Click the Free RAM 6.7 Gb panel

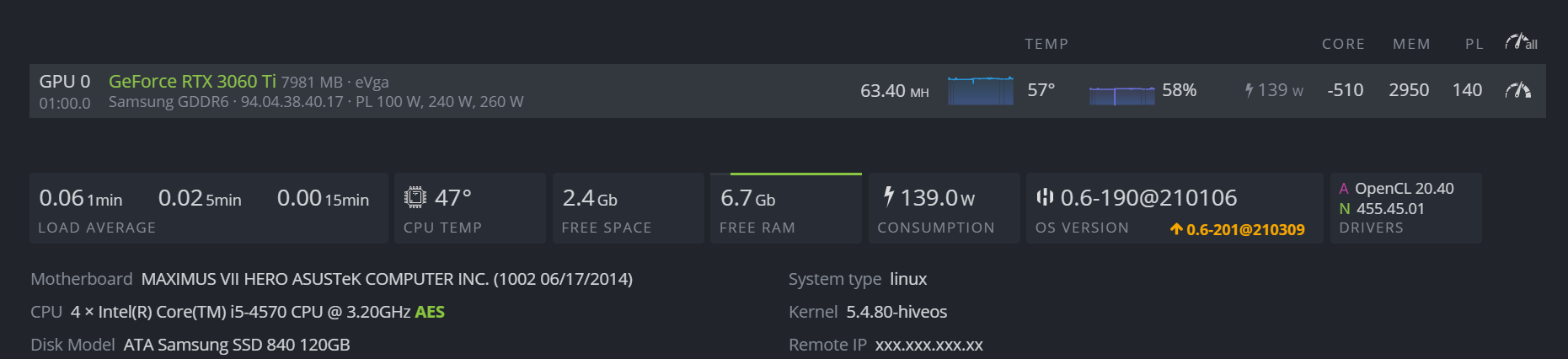click(x=786, y=208)
